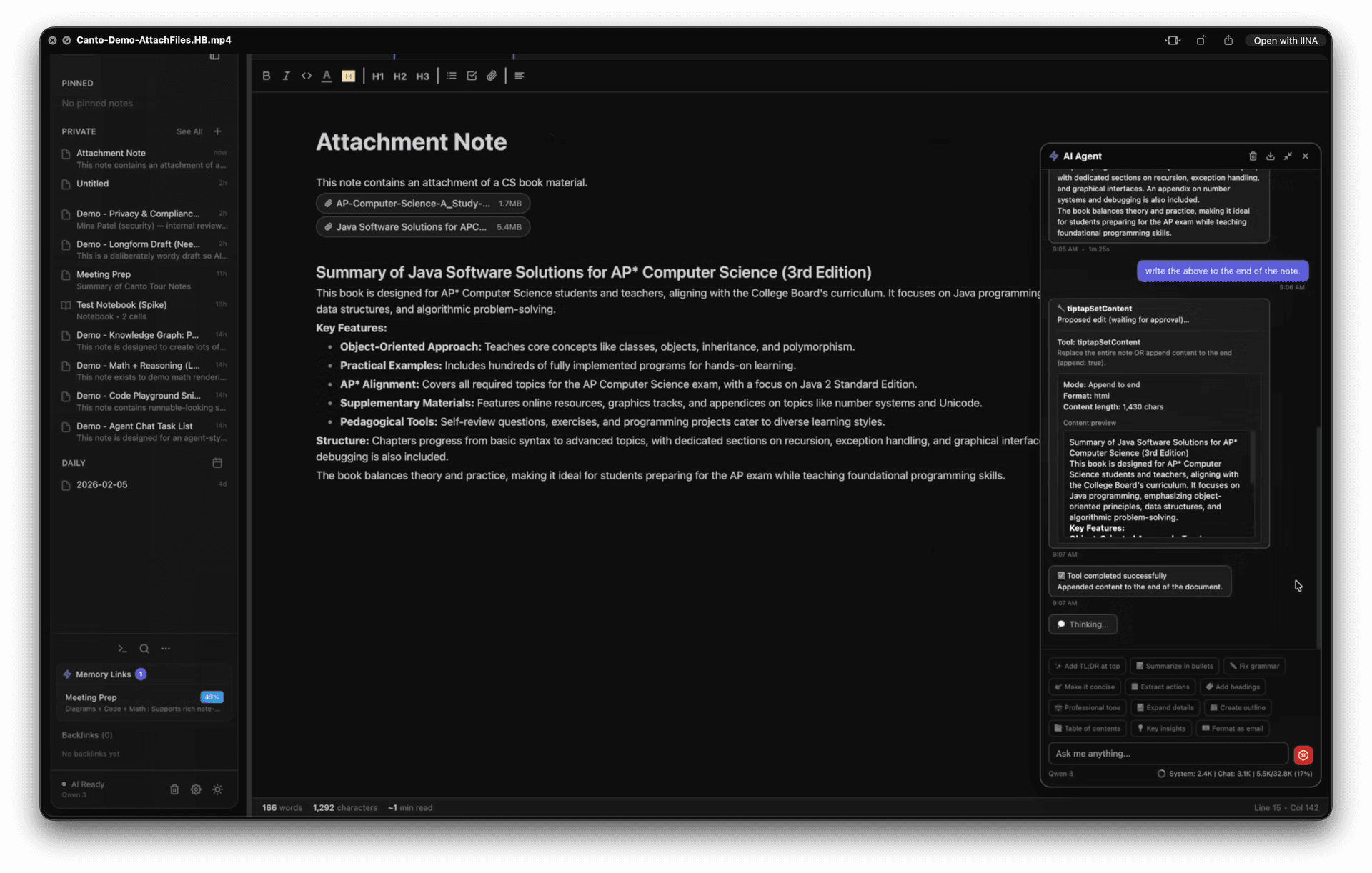The width and height of the screenshot is (1372, 873).
Task: Open the search icon in the sidebar
Action: [x=144, y=649]
